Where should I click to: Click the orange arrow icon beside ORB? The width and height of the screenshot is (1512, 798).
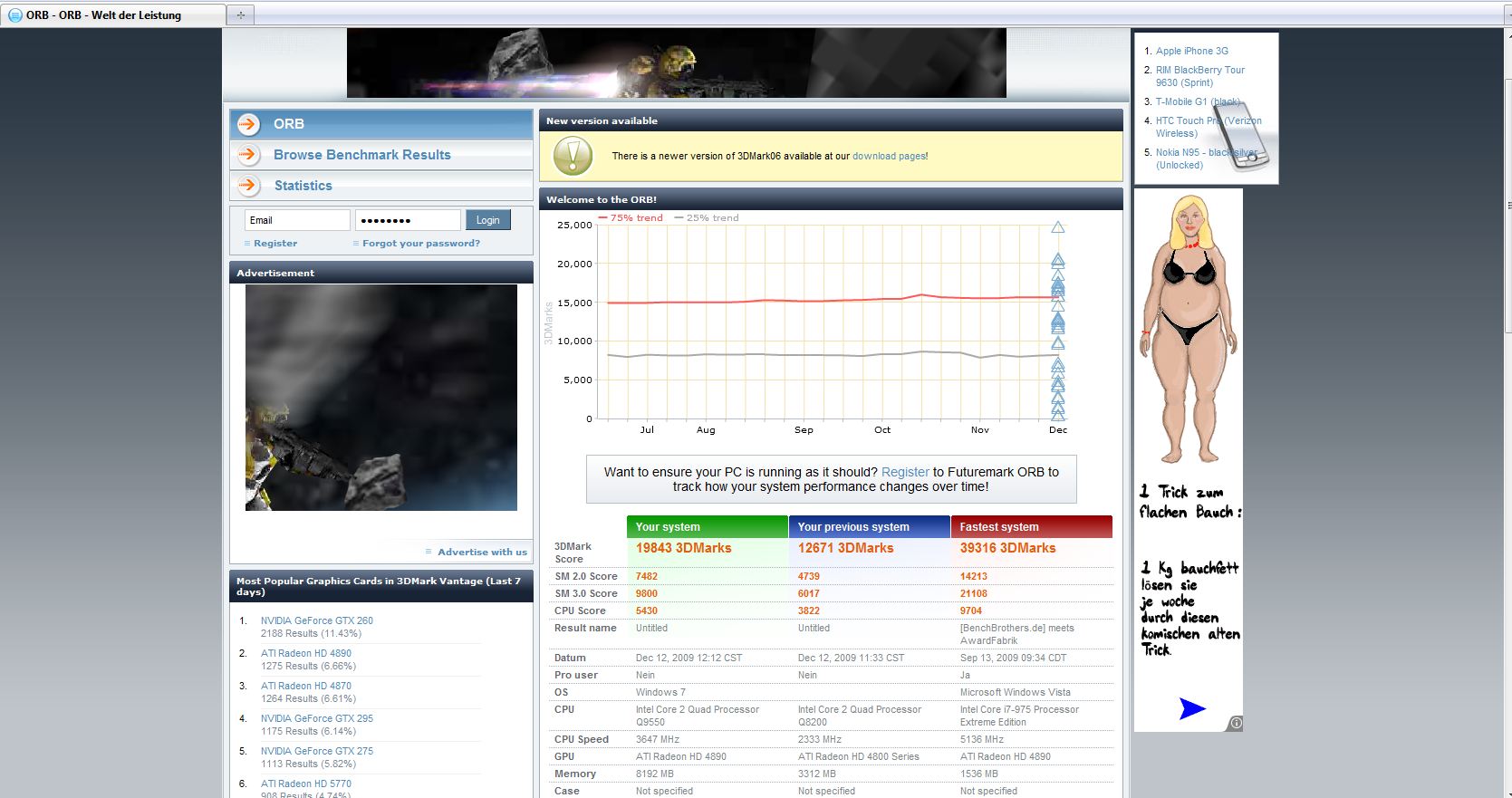tap(249, 124)
